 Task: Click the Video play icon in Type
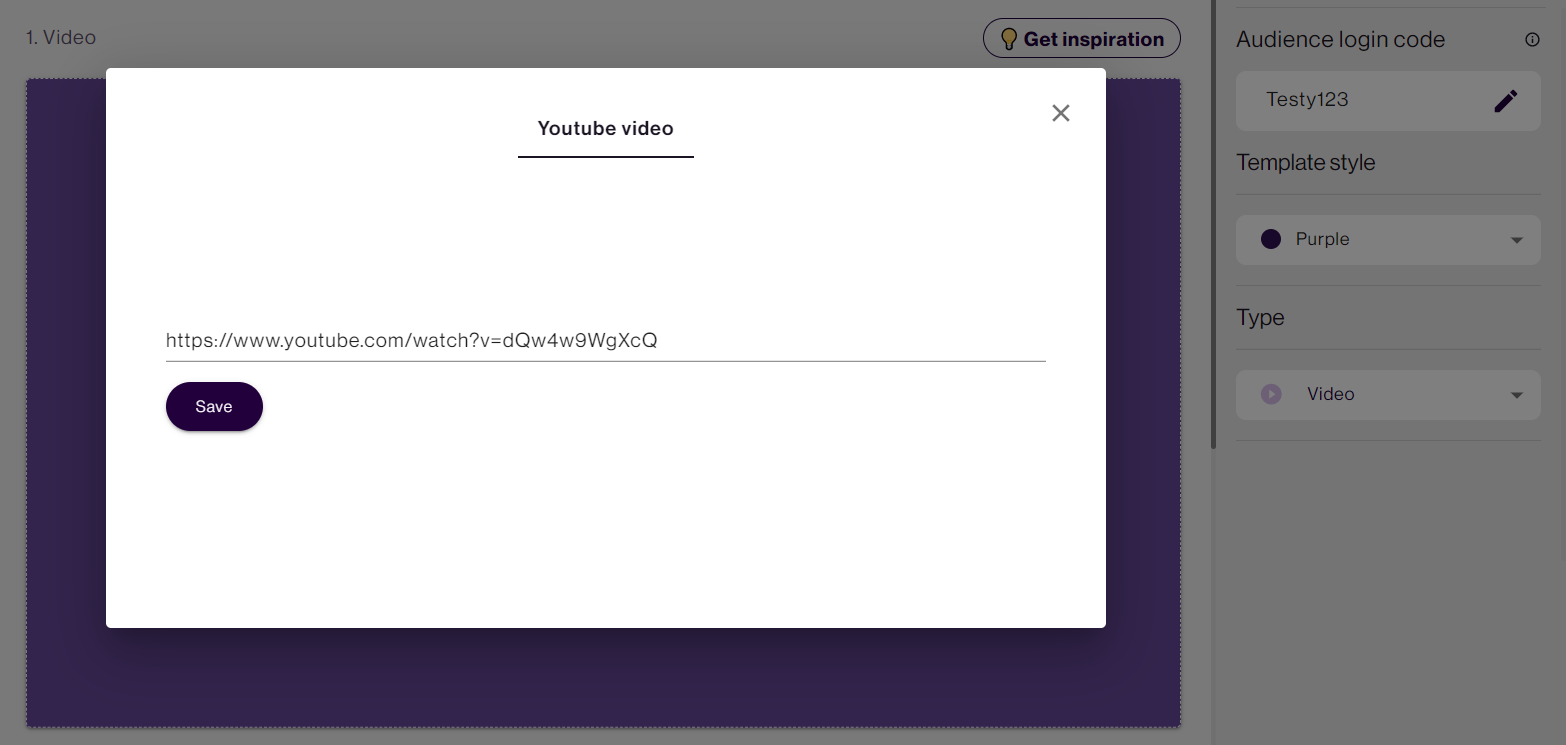(1271, 394)
